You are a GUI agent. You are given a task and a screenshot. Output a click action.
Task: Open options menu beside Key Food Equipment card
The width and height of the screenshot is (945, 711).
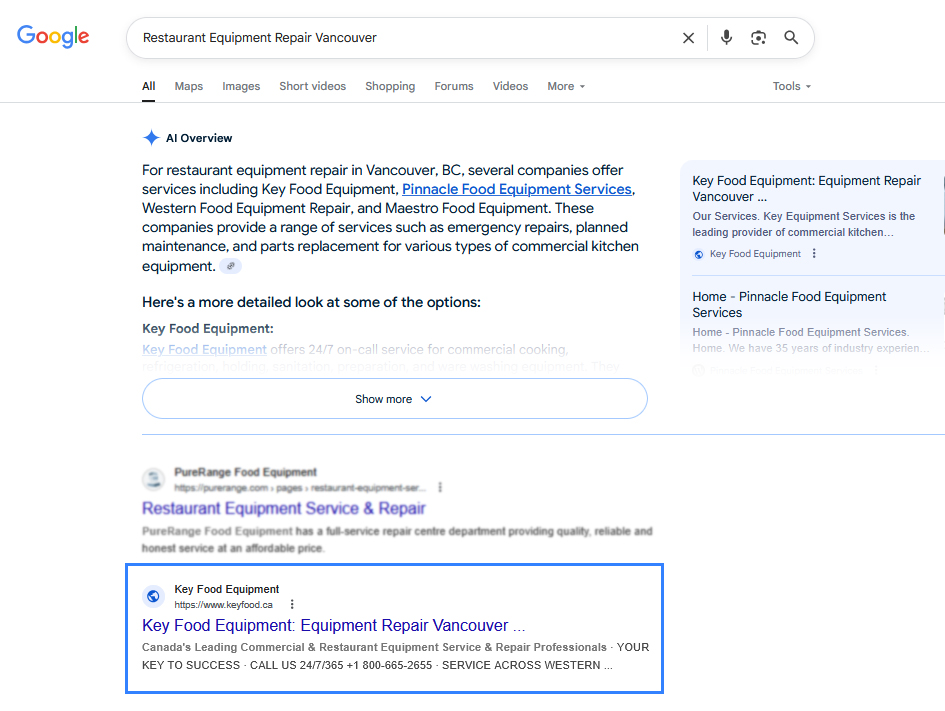coord(814,254)
